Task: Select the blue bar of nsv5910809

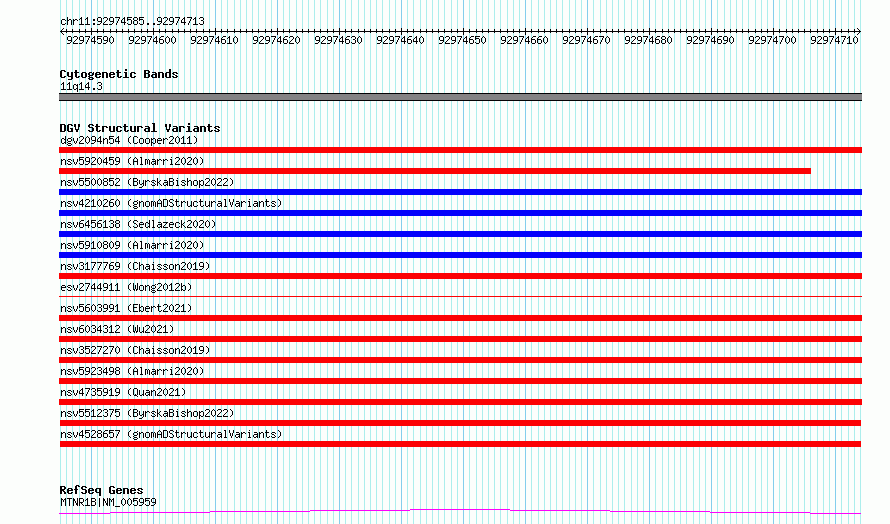Action: (x=460, y=255)
